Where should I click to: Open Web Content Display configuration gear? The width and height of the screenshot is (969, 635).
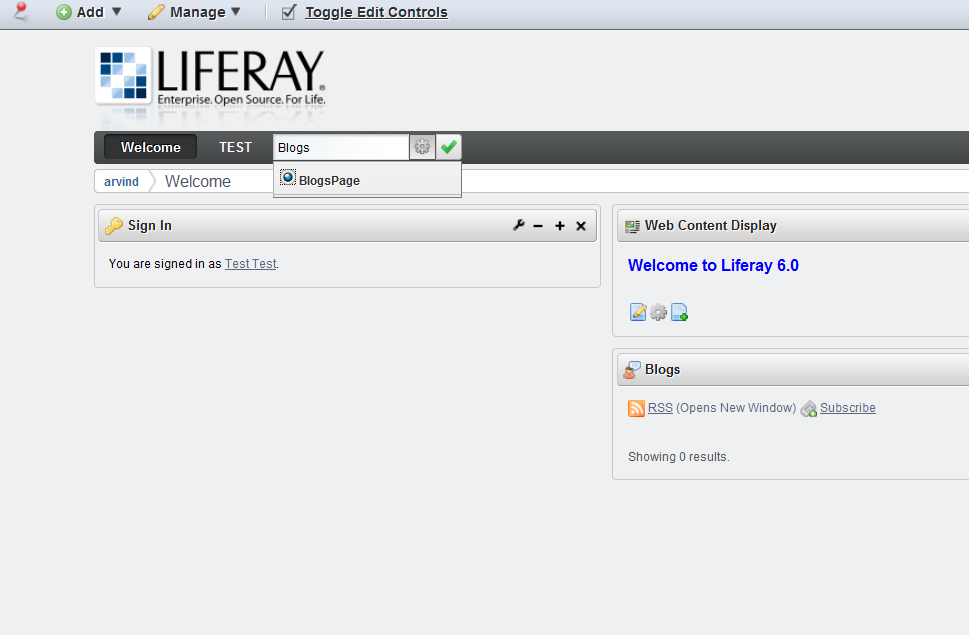pos(658,312)
